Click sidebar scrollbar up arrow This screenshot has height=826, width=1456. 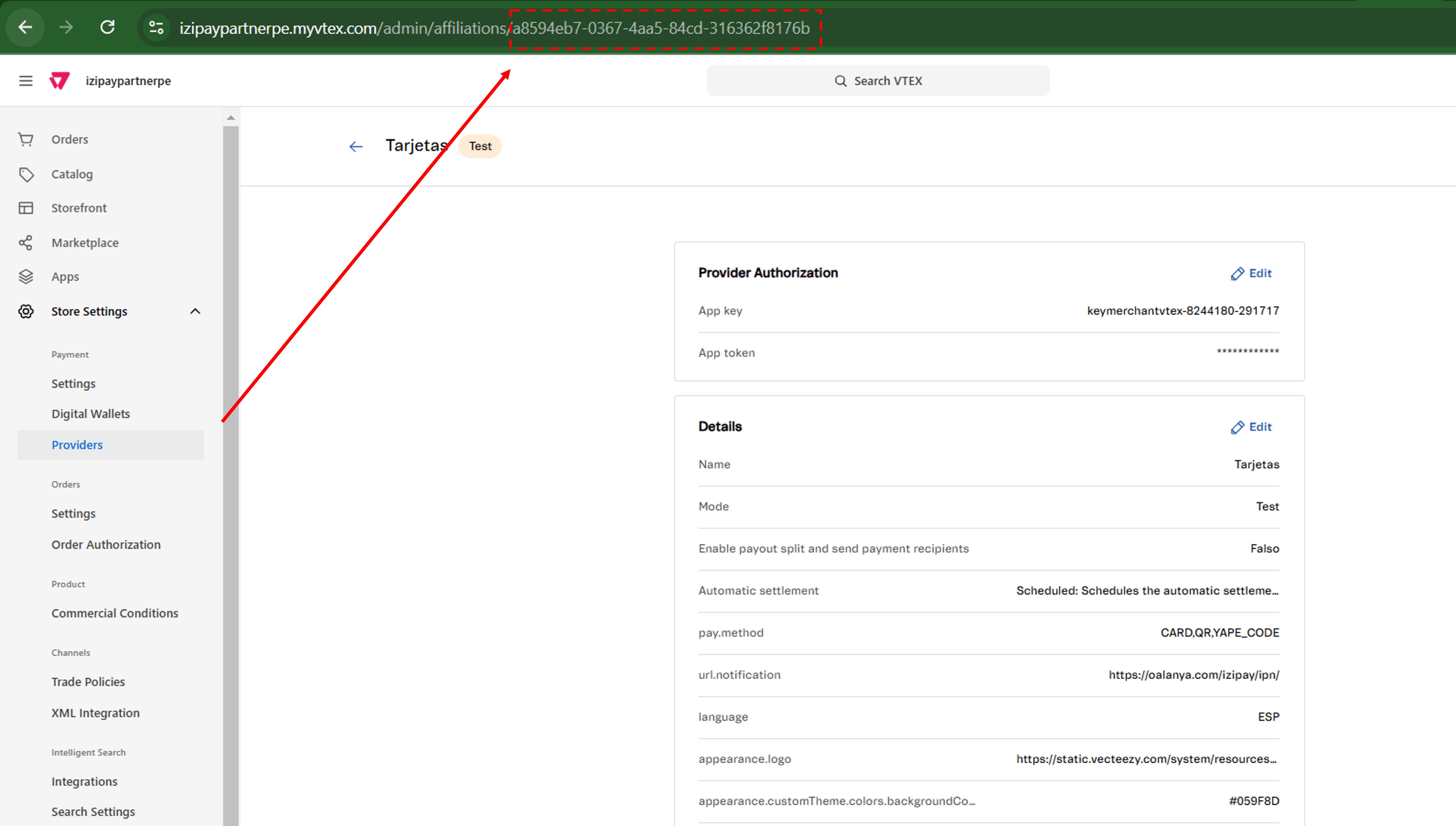[231, 117]
